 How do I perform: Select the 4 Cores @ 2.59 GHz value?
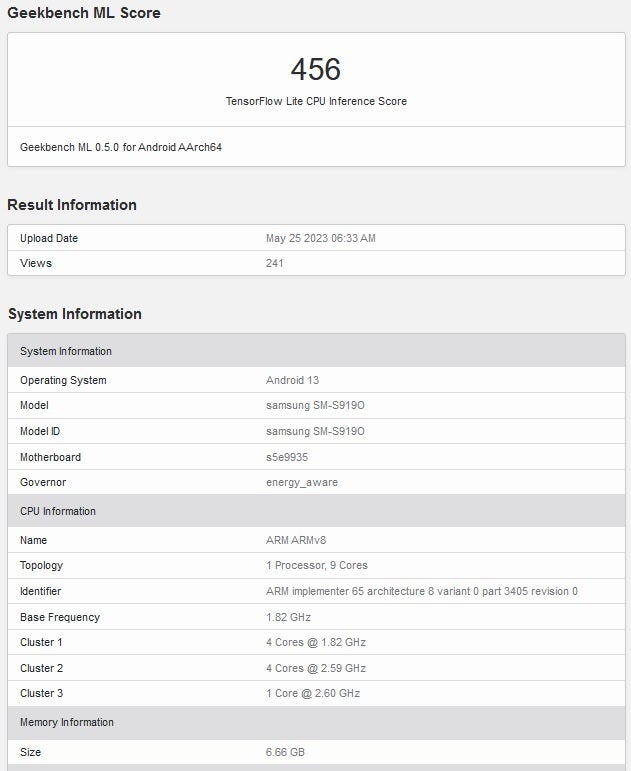click(316, 668)
